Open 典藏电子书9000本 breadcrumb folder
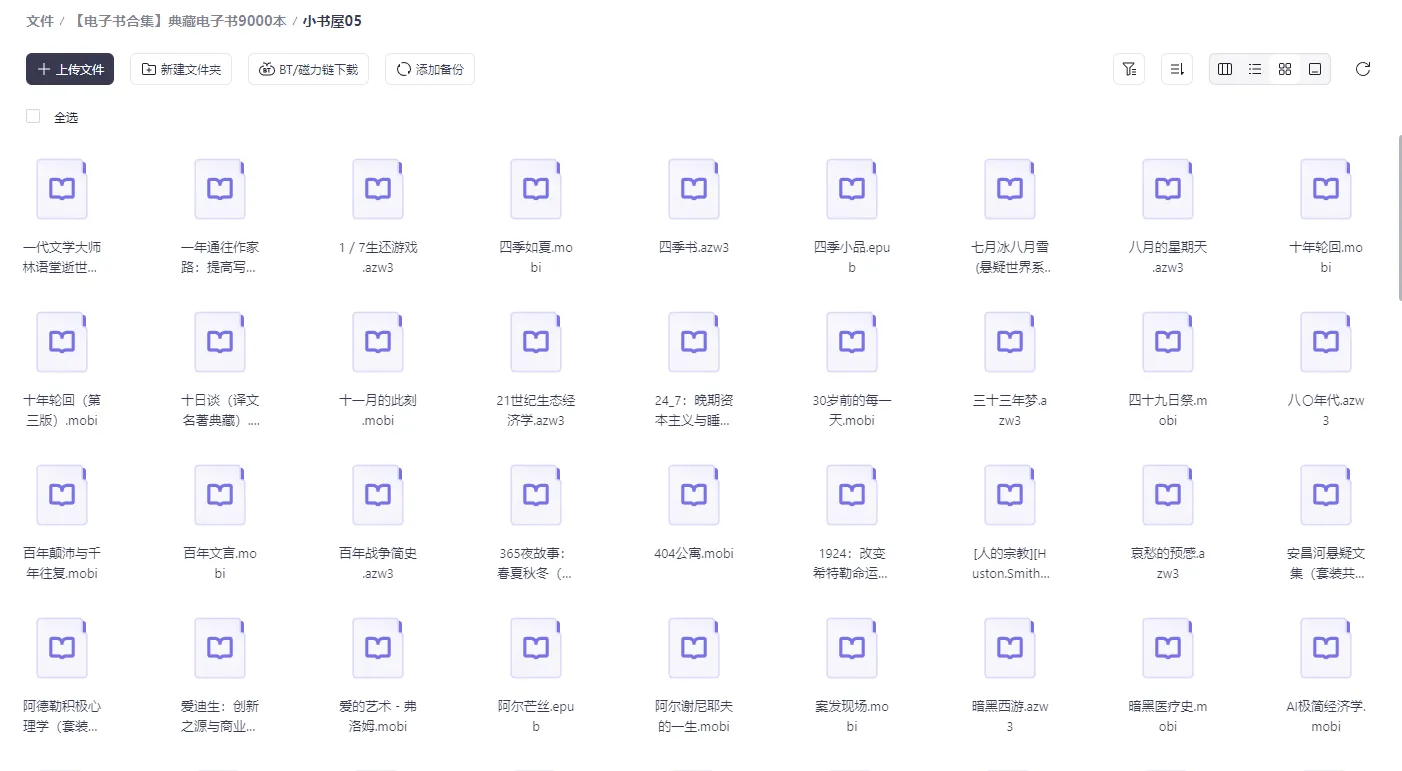The width and height of the screenshot is (1402, 771). coord(178,21)
